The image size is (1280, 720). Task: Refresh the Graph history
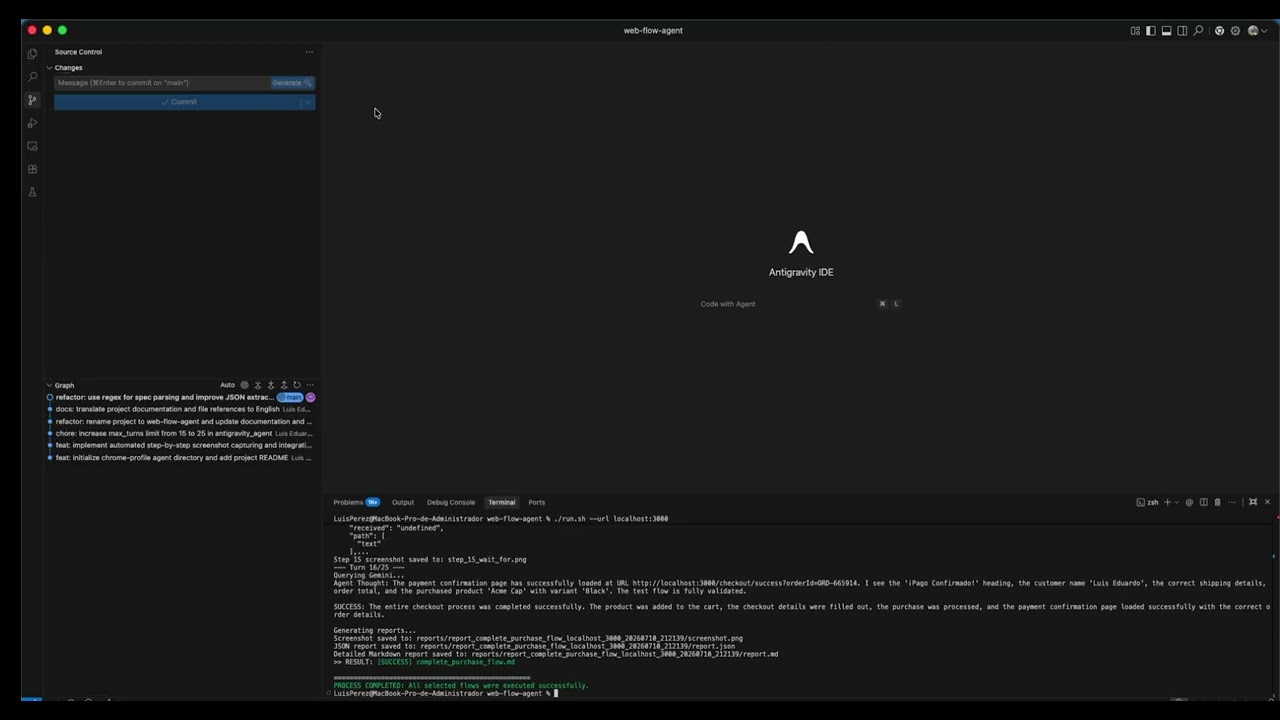(297, 385)
